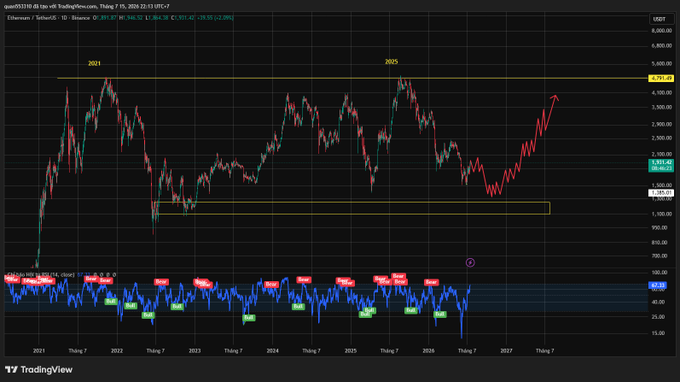
Task: Click the blue RSI value label 67.33
Action: (658, 285)
